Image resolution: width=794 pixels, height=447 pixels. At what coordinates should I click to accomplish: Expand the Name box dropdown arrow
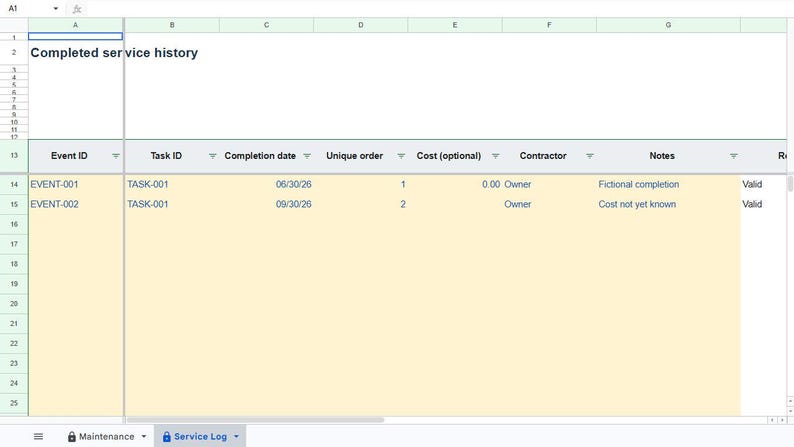(55, 9)
